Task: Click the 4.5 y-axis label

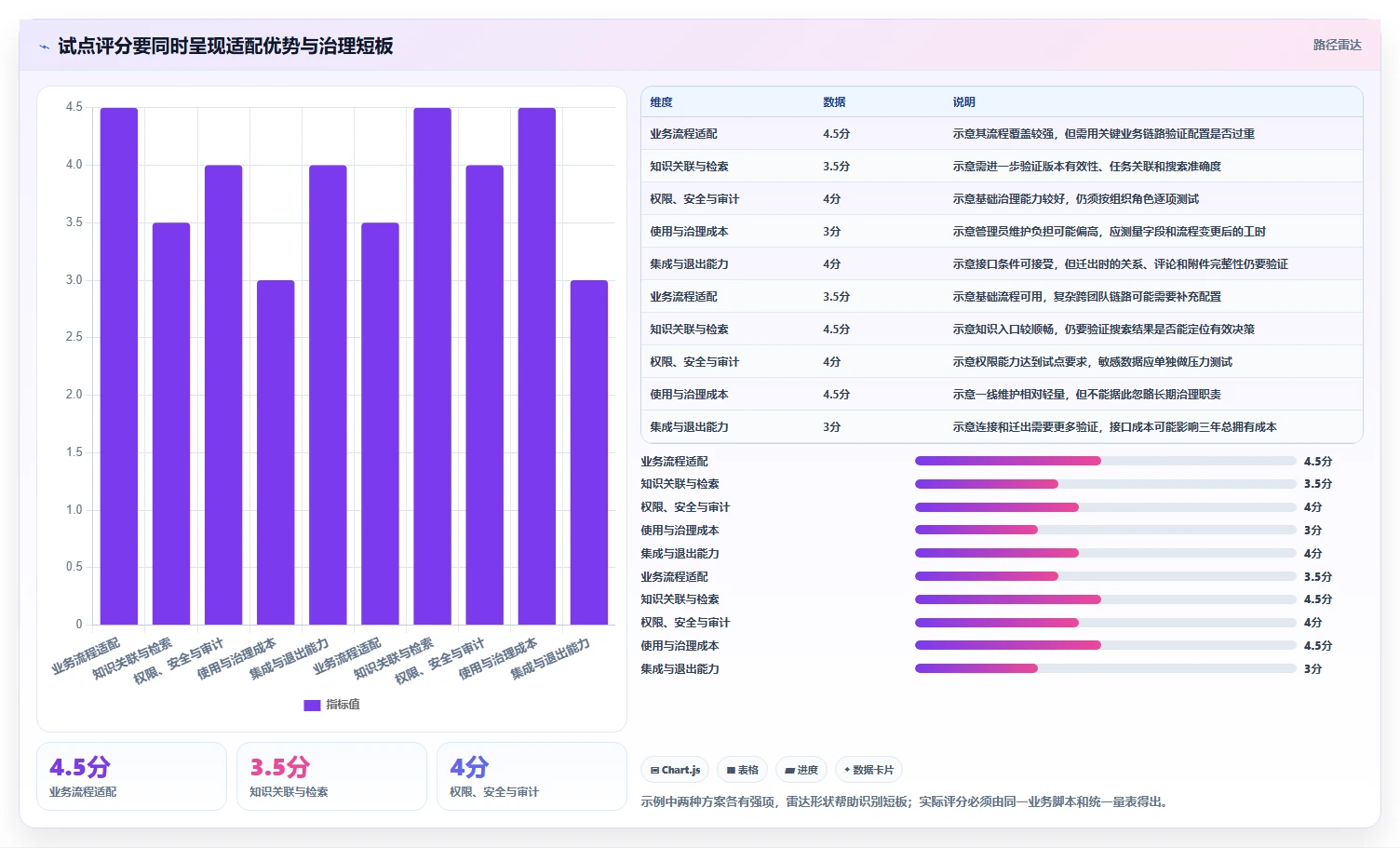Action: [x=74, y=107]
